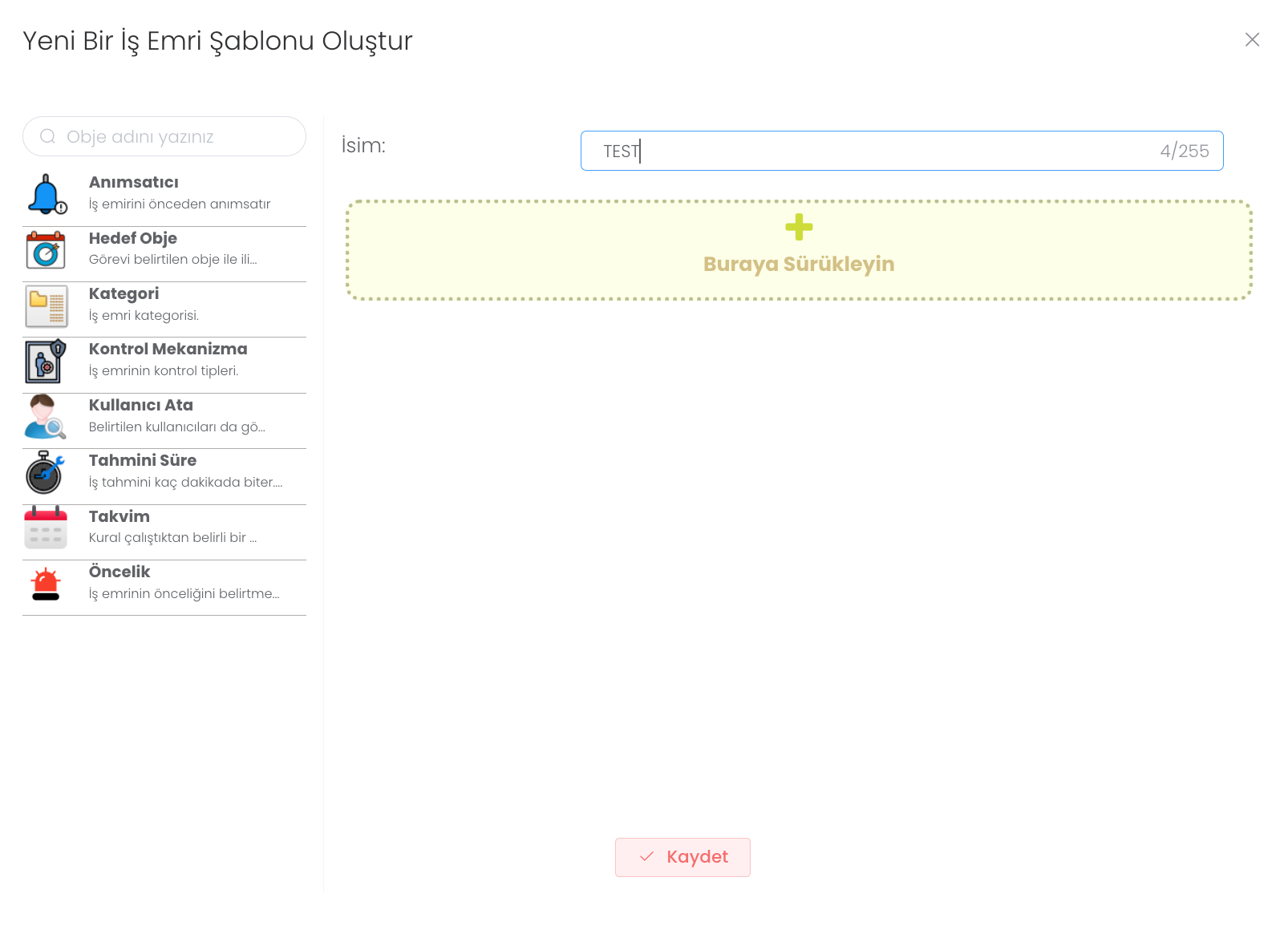Choose the Kontrol Mekanizma list entry title
The image size is (1288, 930).
tap(168, 350)
